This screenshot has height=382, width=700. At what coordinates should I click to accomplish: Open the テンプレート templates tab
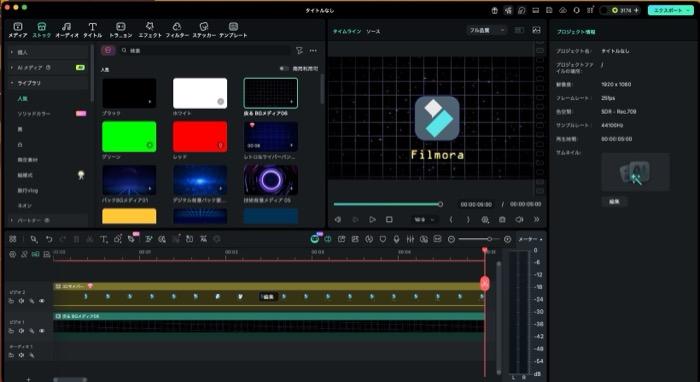tap(233, 30)
